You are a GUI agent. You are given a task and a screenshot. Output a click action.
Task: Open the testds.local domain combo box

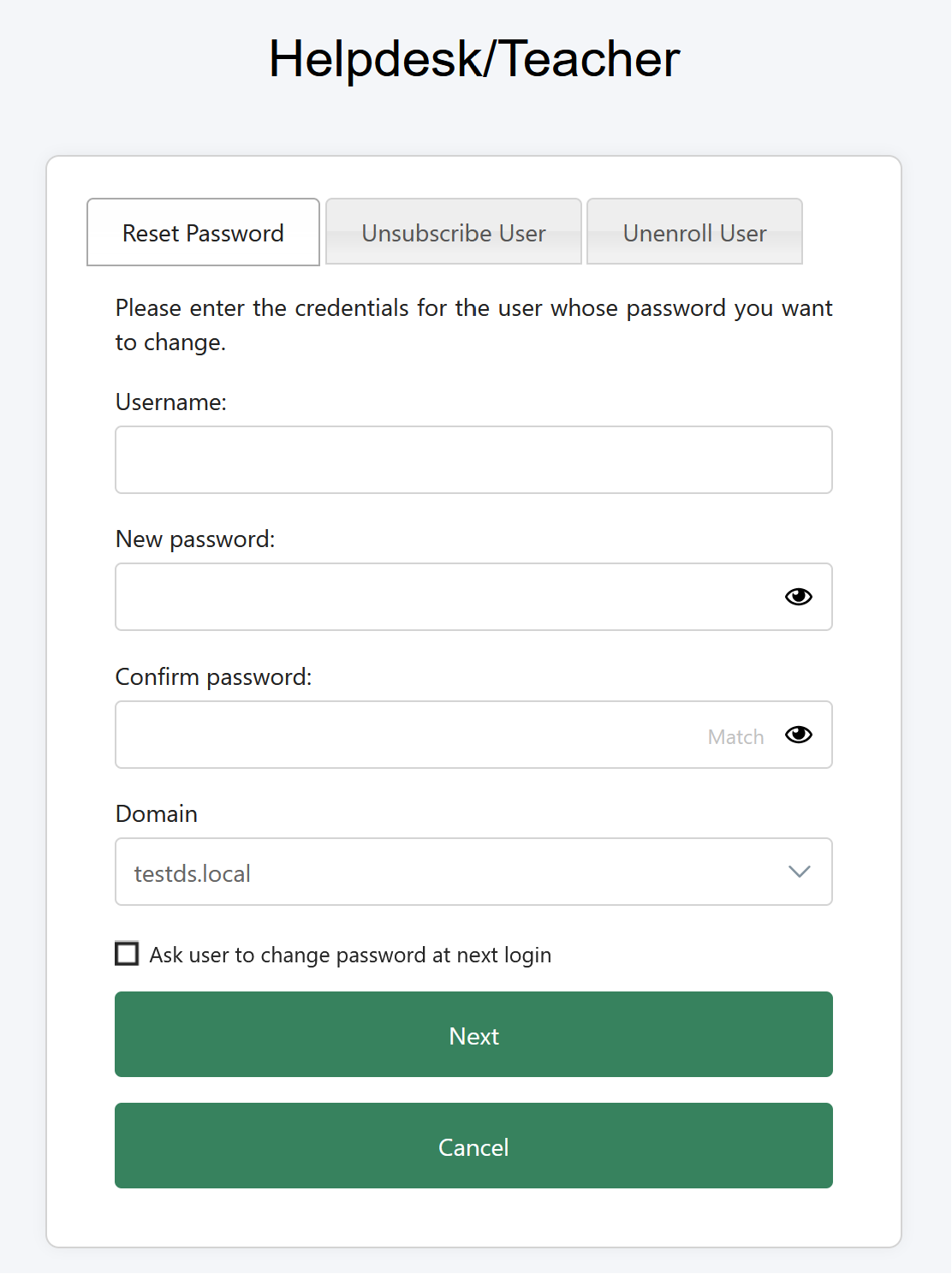click(473, 872)
